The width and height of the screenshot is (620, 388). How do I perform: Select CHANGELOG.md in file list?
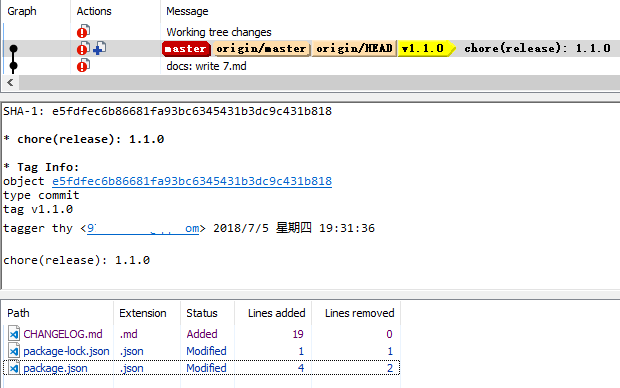point(63,334)
